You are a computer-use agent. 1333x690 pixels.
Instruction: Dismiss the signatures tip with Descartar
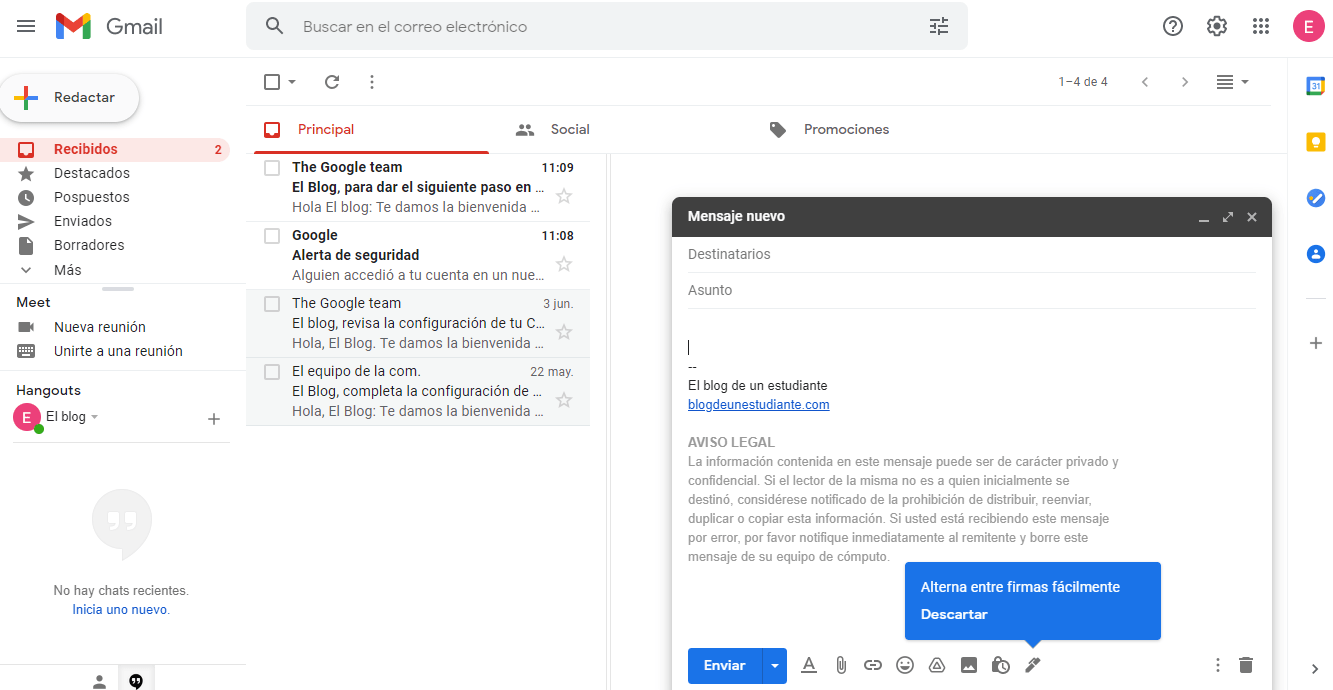point(953,614)
